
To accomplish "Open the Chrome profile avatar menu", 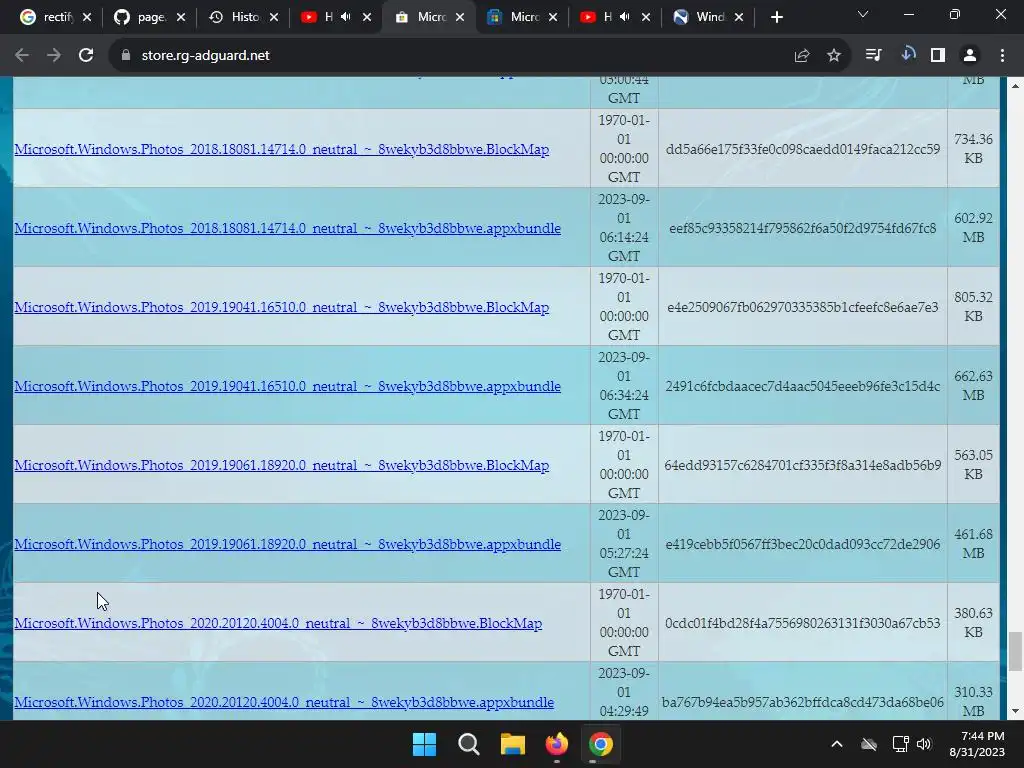I will [970, 56].
